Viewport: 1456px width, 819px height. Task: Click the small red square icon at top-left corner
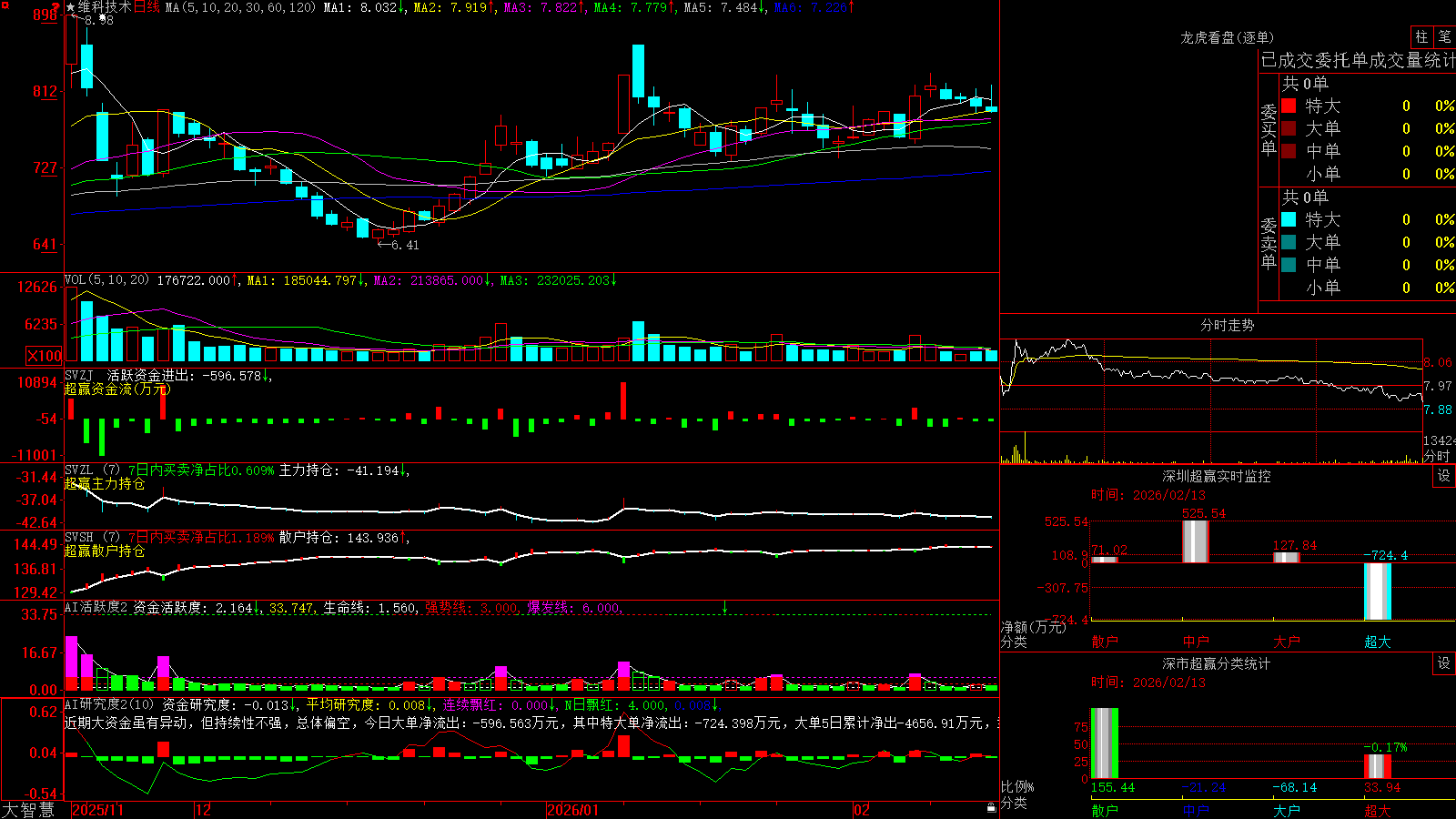(4, 5)
